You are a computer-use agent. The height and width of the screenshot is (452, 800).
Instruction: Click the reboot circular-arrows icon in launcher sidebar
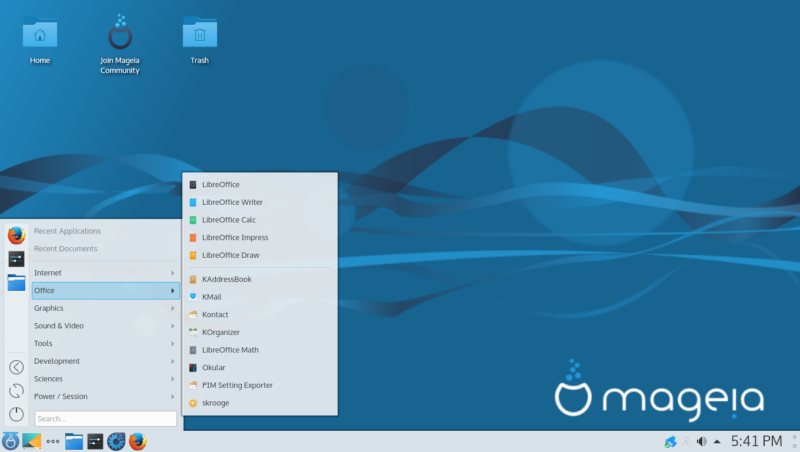[16, 391]
